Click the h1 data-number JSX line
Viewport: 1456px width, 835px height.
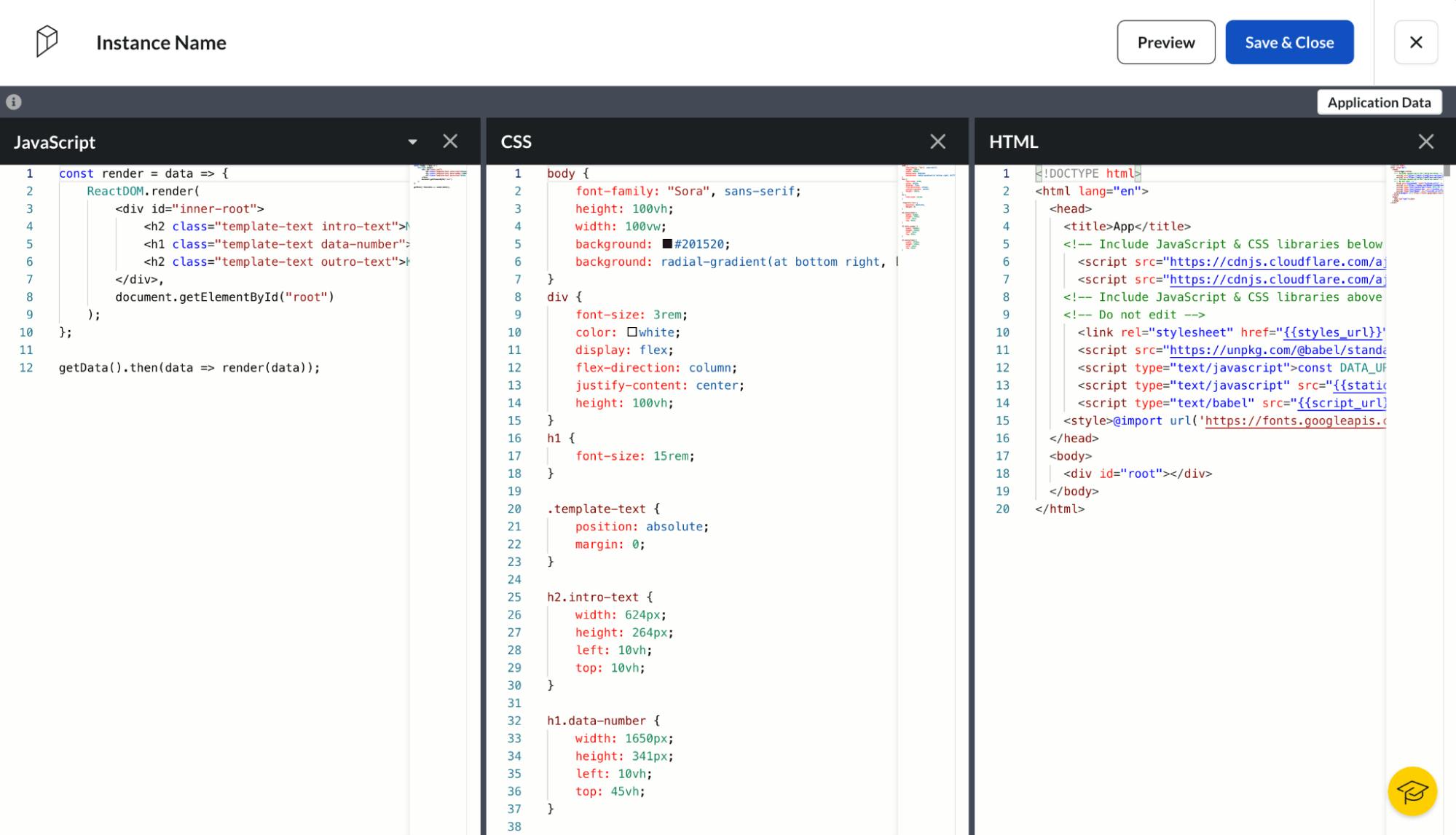(277, 245)
